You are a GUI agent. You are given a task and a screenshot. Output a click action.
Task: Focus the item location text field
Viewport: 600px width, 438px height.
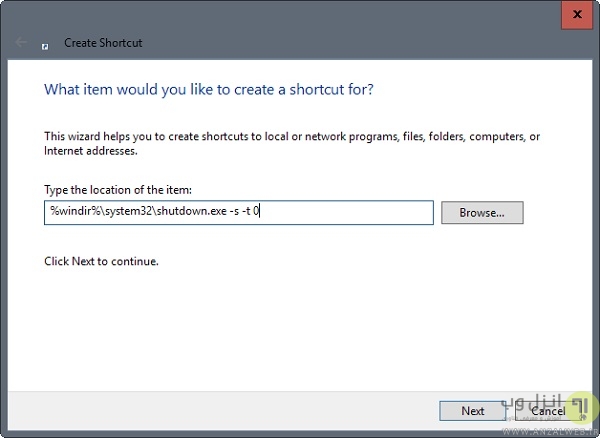(350, 213)
